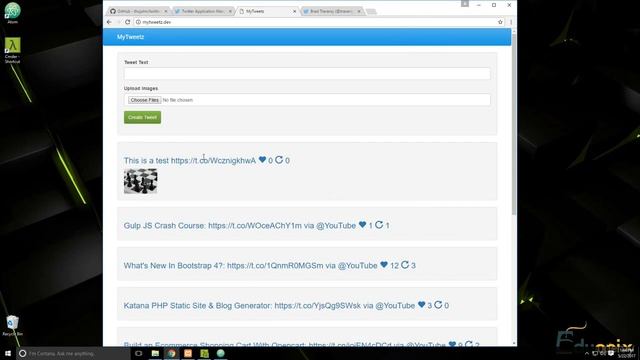
Task: Click the page's vertical scrollbar thumb
Action: pyautogui.click(x=514, y=124)
